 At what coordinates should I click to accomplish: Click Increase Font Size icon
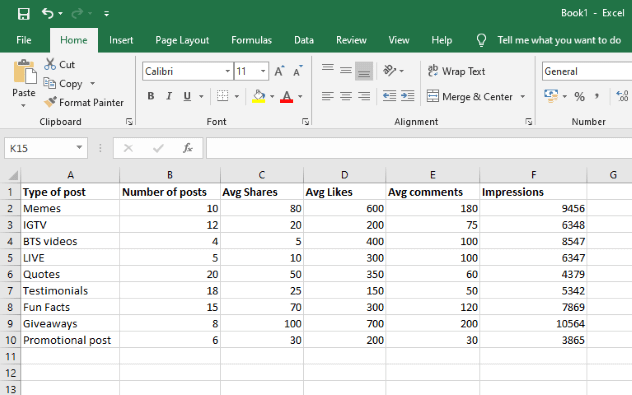point(279,71)
